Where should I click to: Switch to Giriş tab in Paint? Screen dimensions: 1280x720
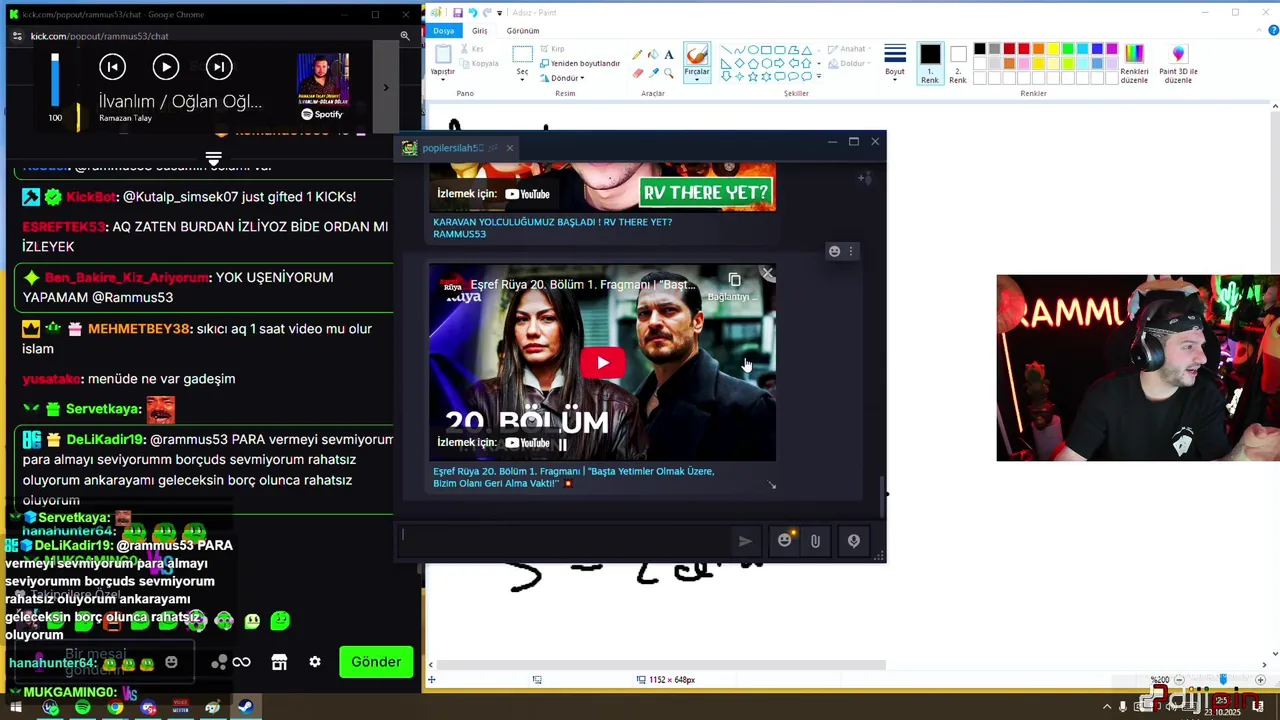point(480,31)
